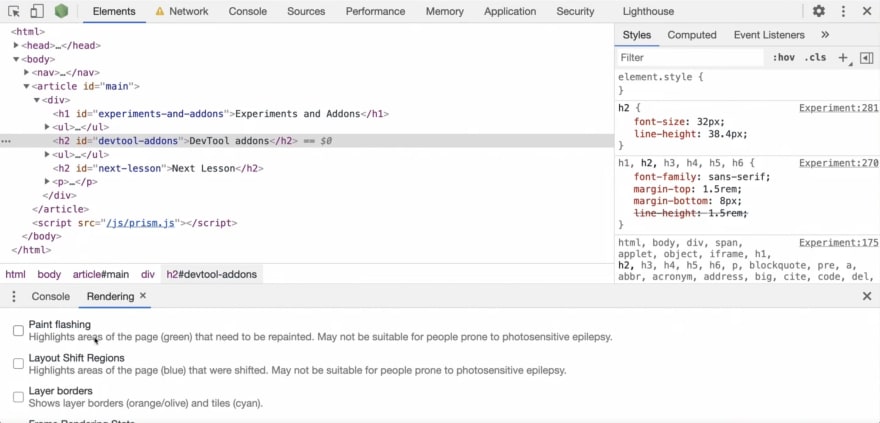880x423 pixels.
Task: Open DevTools settings gear
Action: coord(819,11)
